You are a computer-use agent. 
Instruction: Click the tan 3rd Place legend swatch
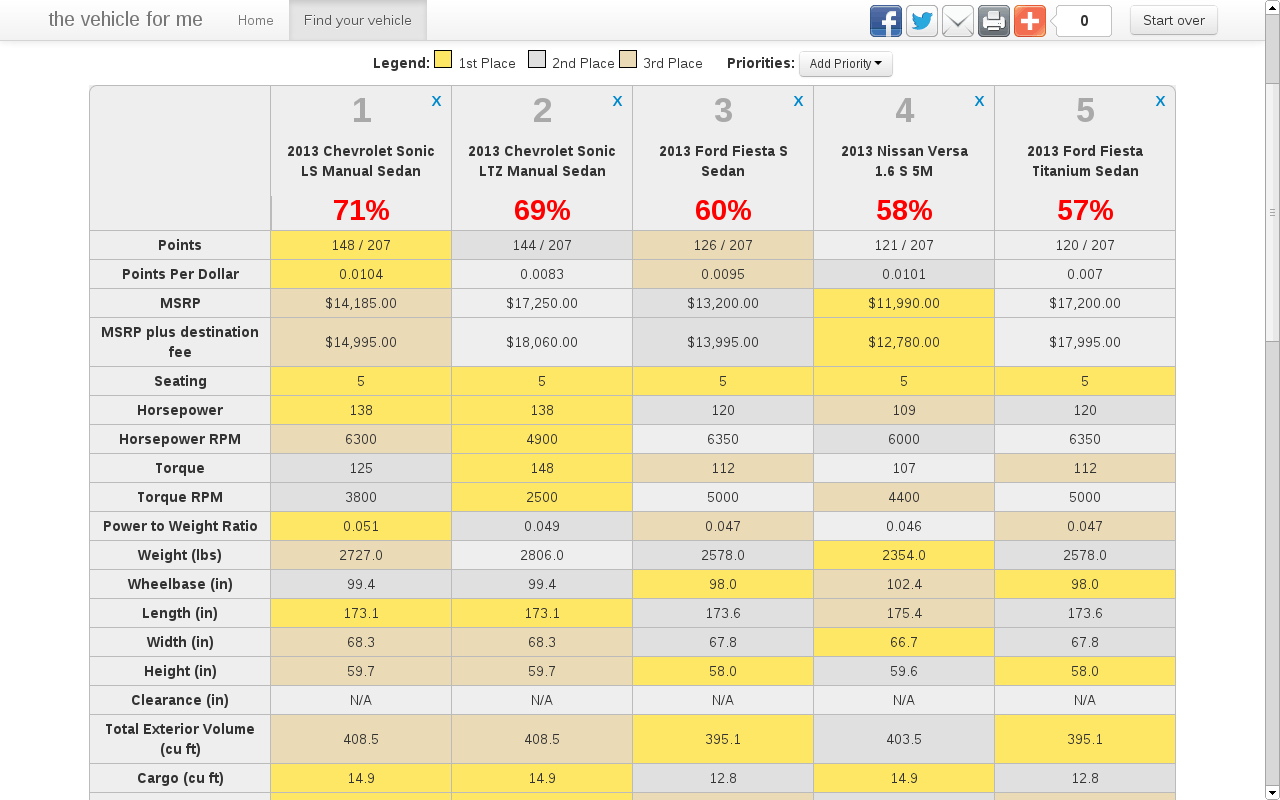tap(628, 60)
